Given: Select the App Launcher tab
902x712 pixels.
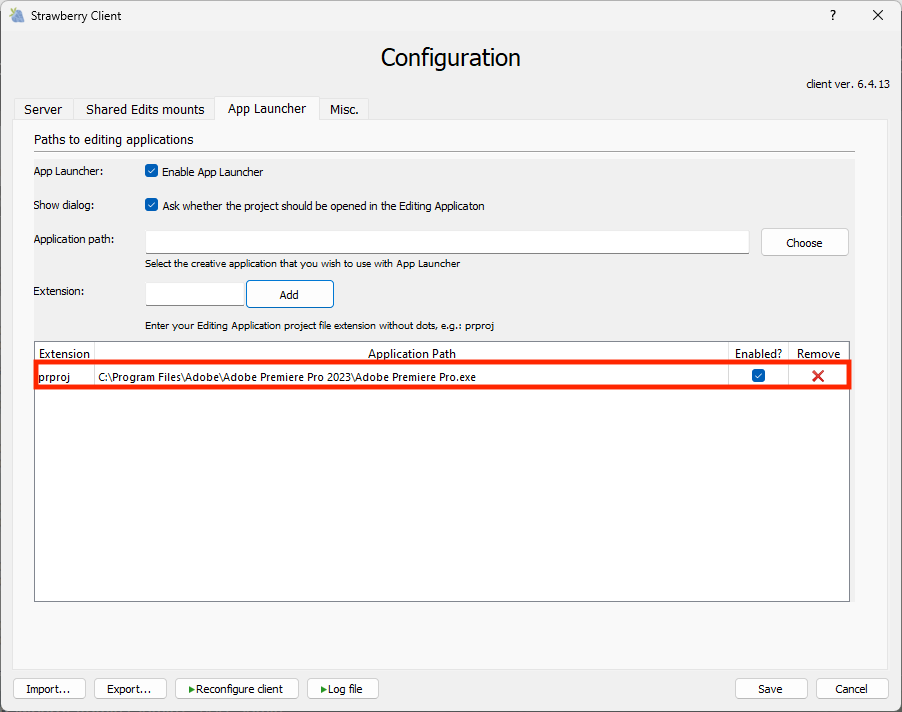Looking at the screenshot, I should 267,109.
